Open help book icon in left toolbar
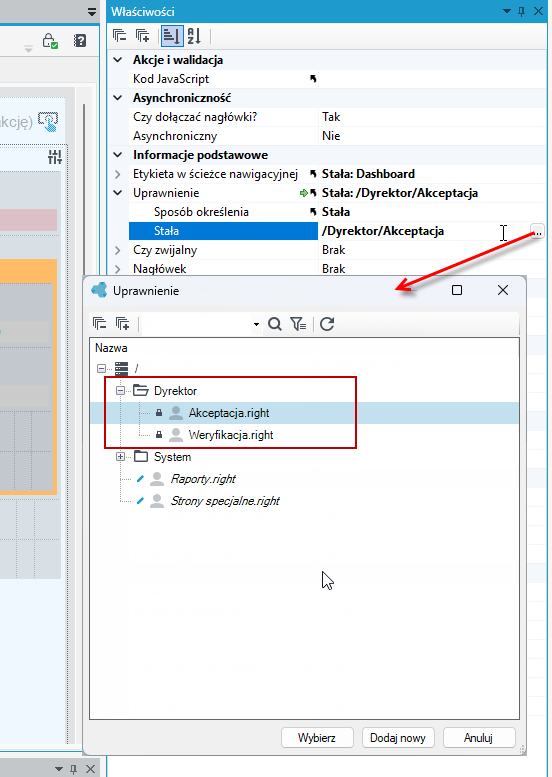This screenshot has width=552, height=777. coord(80,41)
